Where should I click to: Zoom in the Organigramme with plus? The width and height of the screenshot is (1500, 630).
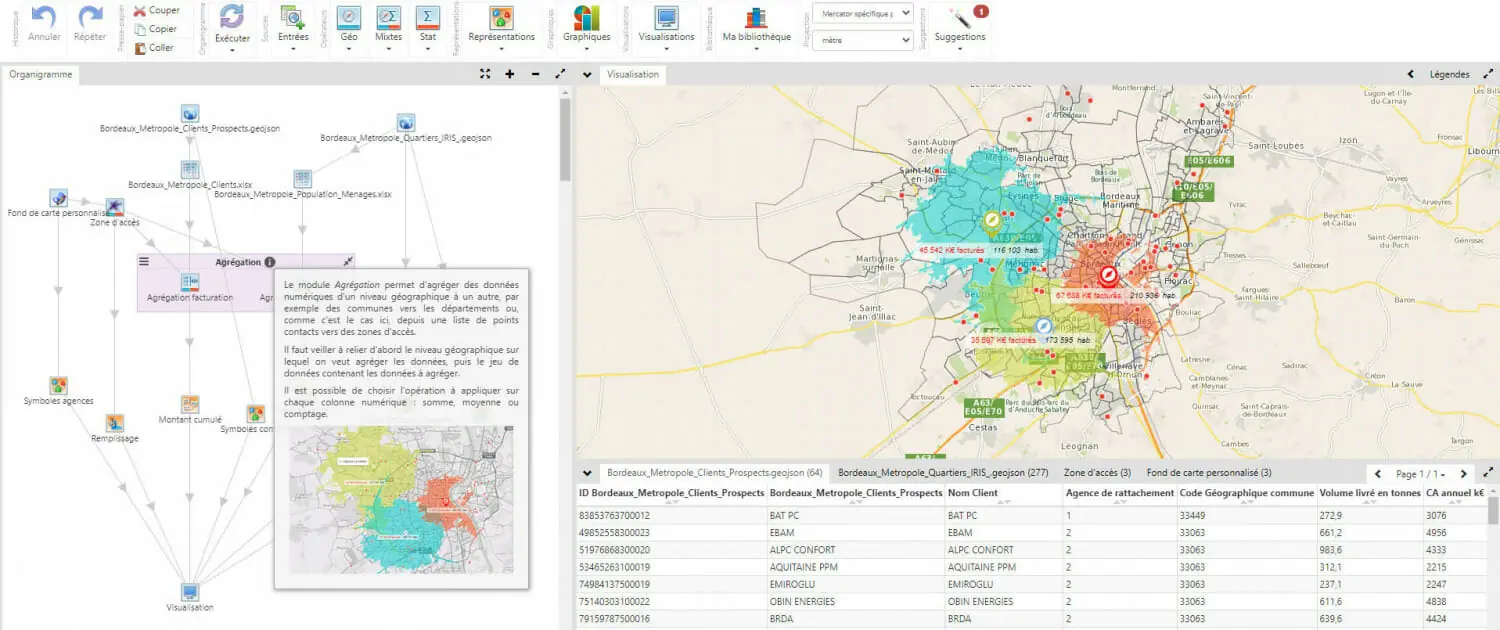510,74
